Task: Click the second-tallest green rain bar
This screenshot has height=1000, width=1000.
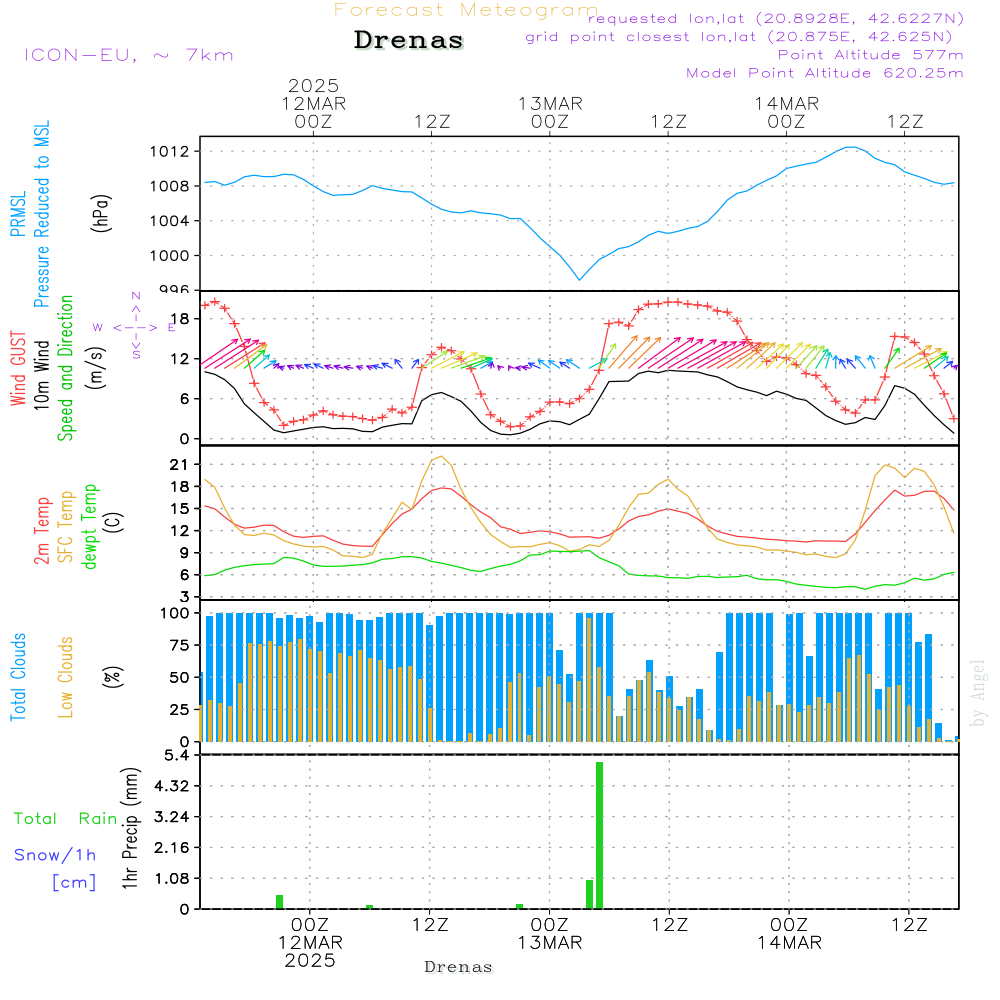Action: [x=589, y=893]
